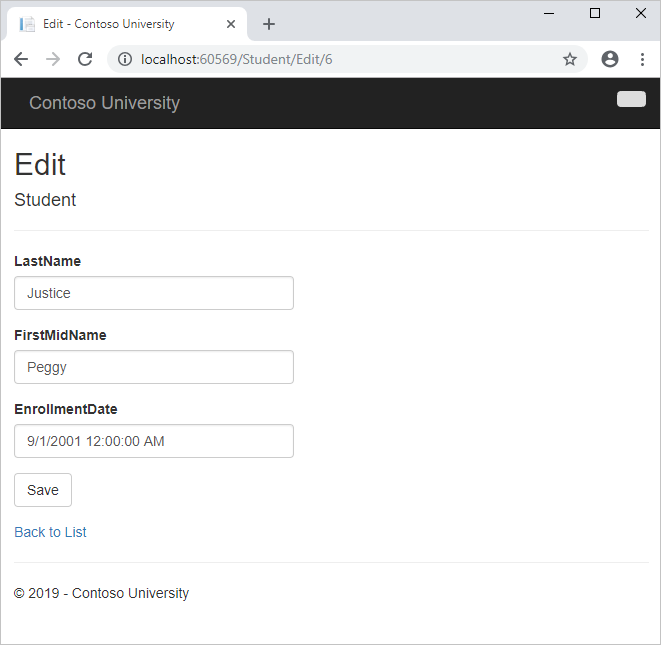
Task: Follow the Back to List link
Action: (x=50, y=532)
